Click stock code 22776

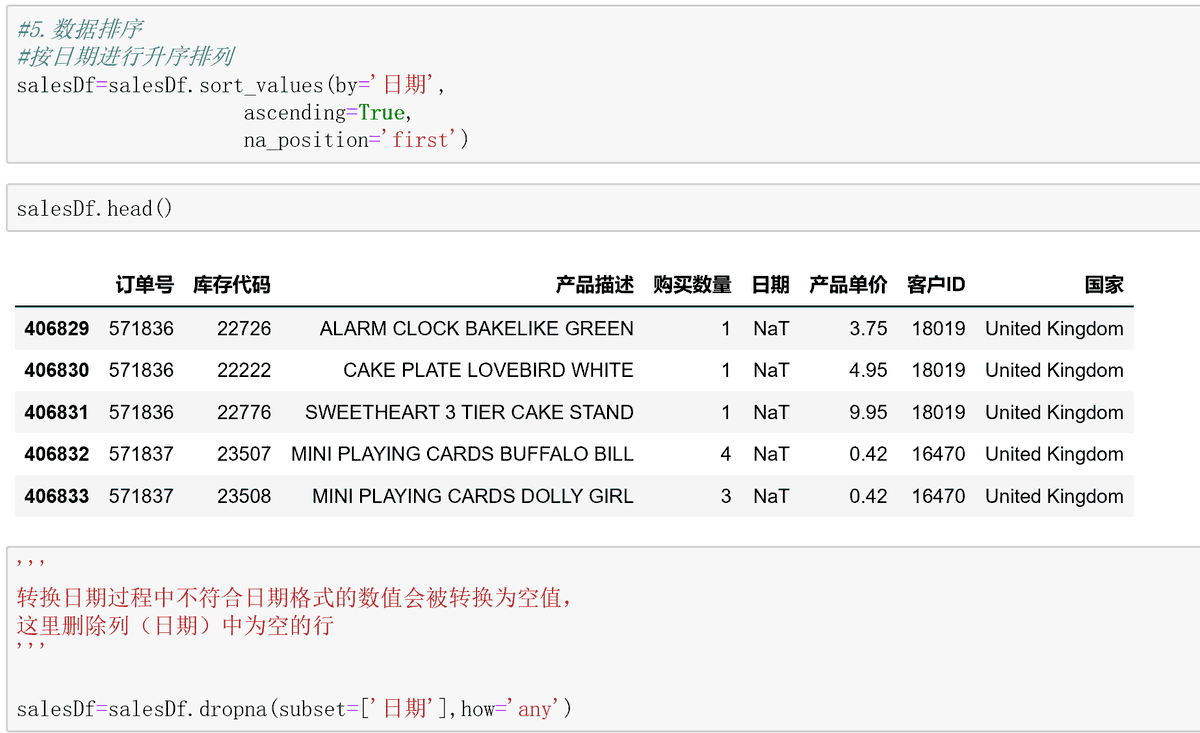coord(244,412)
